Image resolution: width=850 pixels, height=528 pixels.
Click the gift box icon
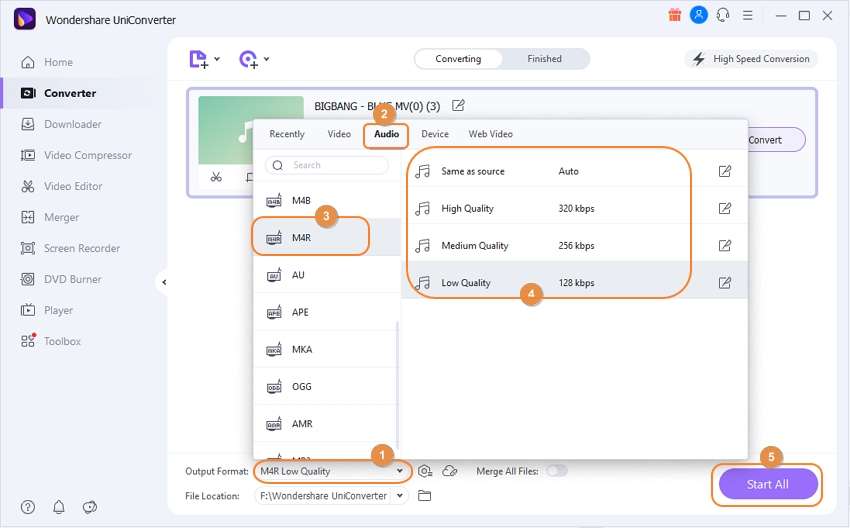tap(674, 15)
